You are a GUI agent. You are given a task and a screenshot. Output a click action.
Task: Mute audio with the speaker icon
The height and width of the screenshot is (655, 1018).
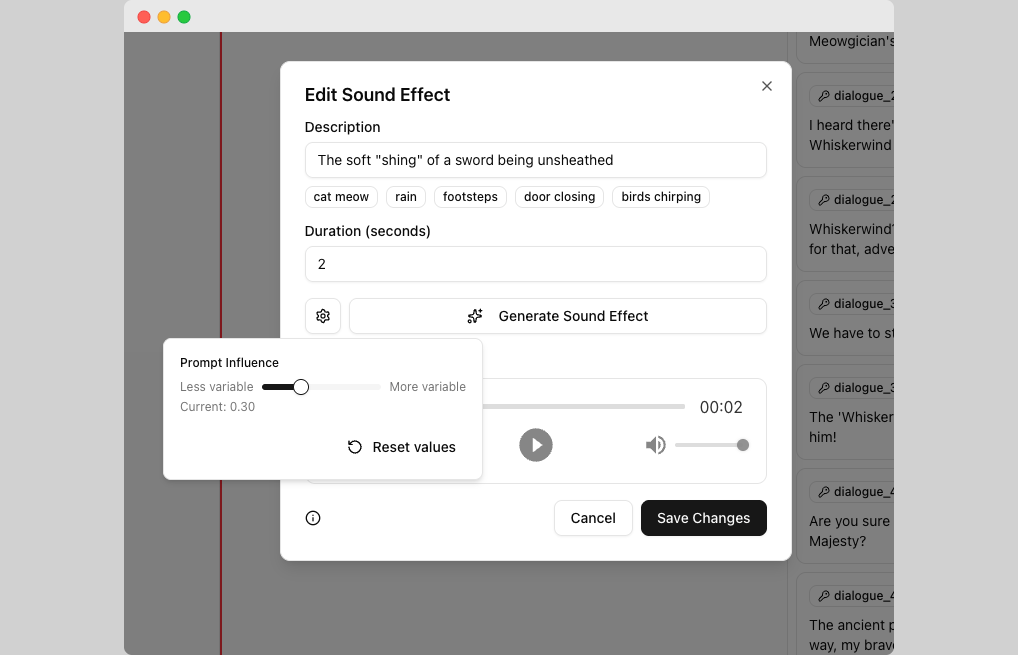pos(656,445)
